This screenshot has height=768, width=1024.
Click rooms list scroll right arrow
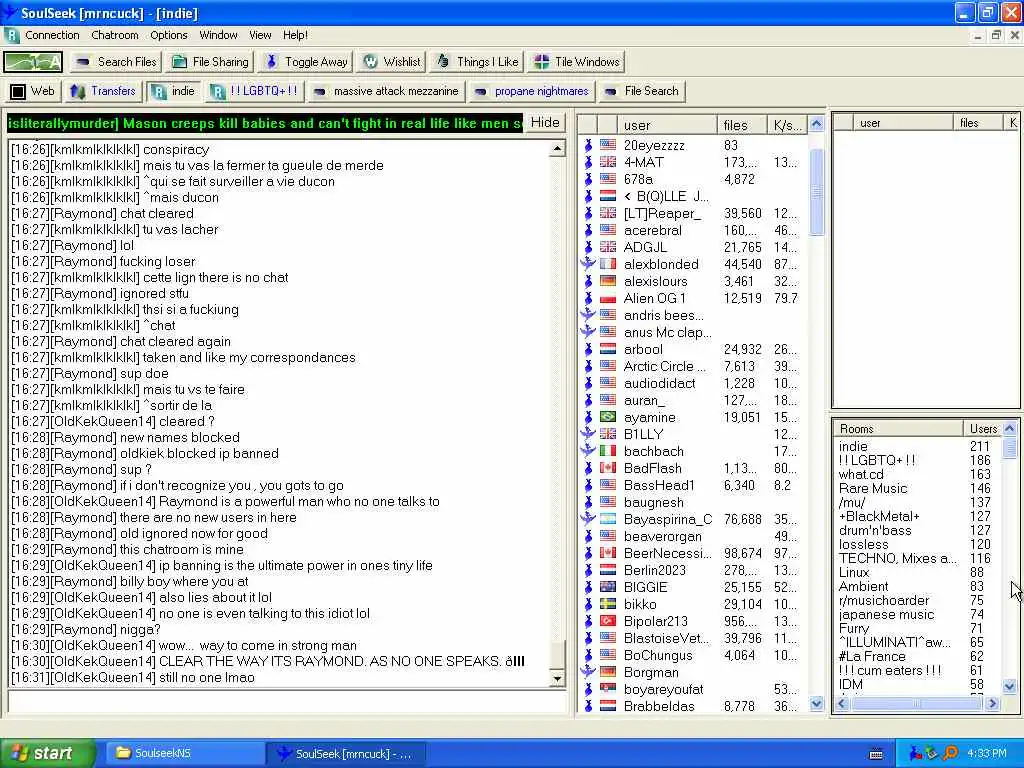coord(993,703)
